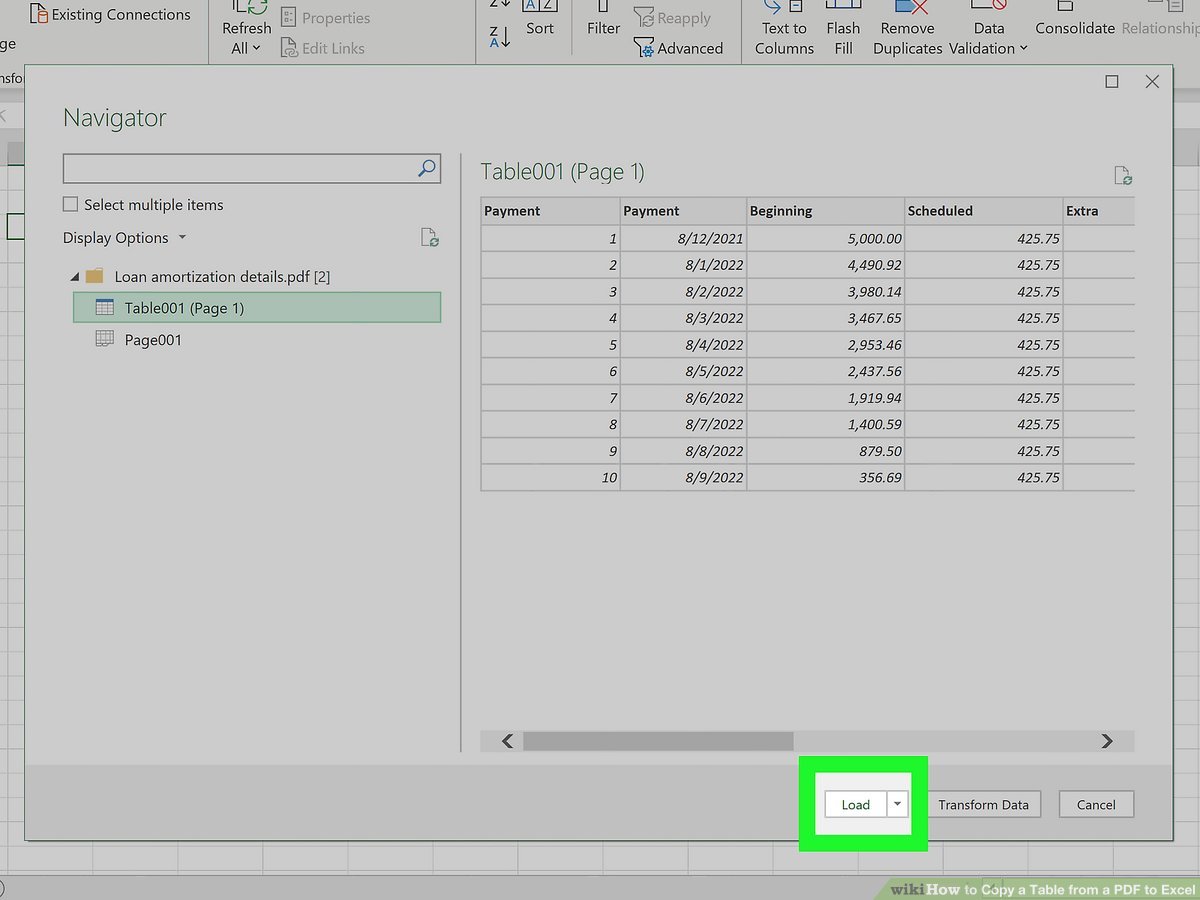Screen dimensions: 1200x900
Task: Click Remove Duplicates in the ribbon
Action: (x=907, y=28)
